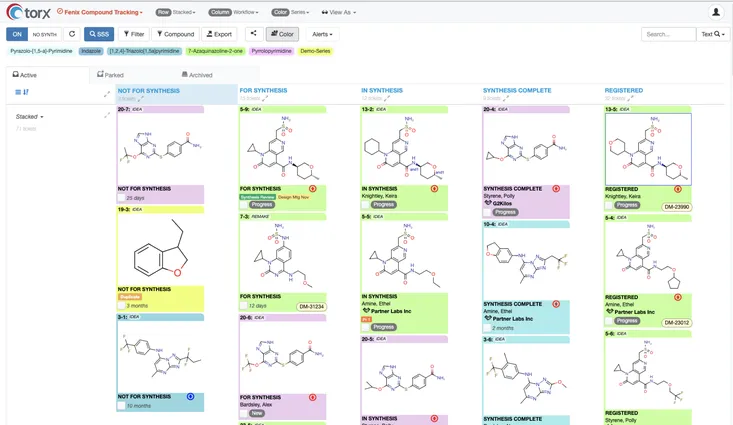Screen dimensions: 733x425
Task: Expand the Stacked row group dropdown
Action: (x=29, y=116)
